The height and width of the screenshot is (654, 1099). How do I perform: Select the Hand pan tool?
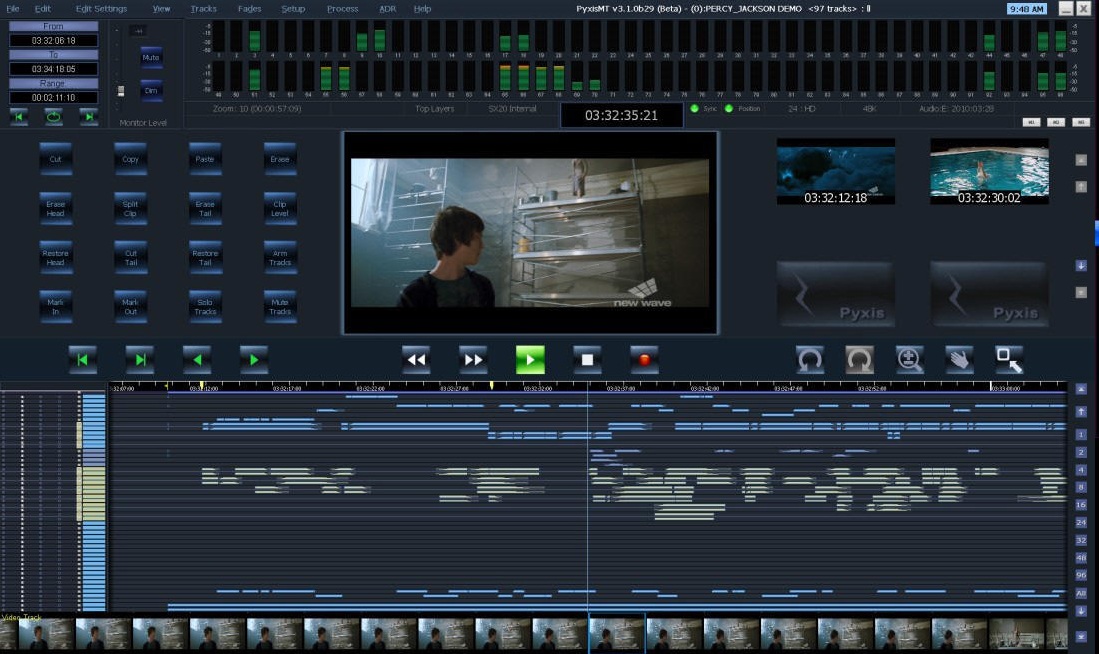(959, 360)
